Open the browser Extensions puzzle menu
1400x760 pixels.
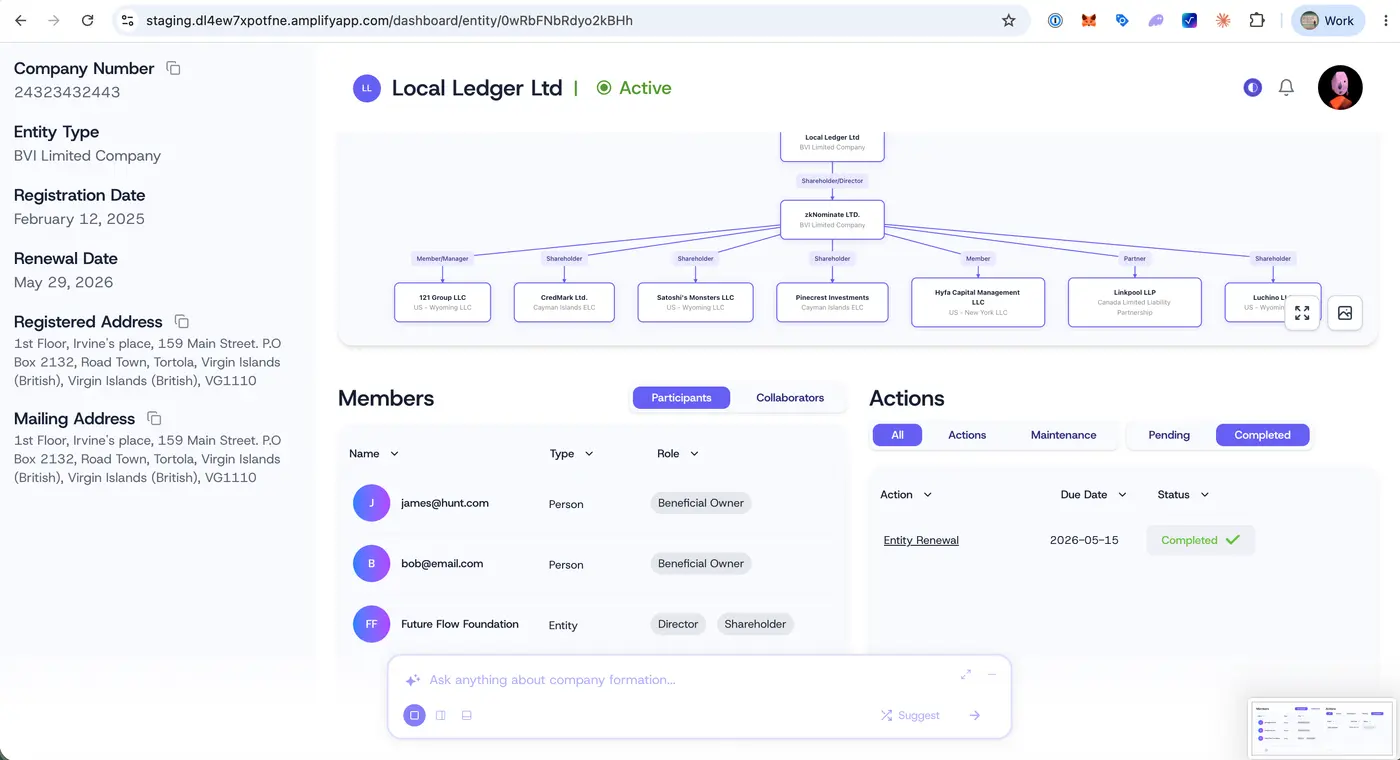[x=1257, y=20]
